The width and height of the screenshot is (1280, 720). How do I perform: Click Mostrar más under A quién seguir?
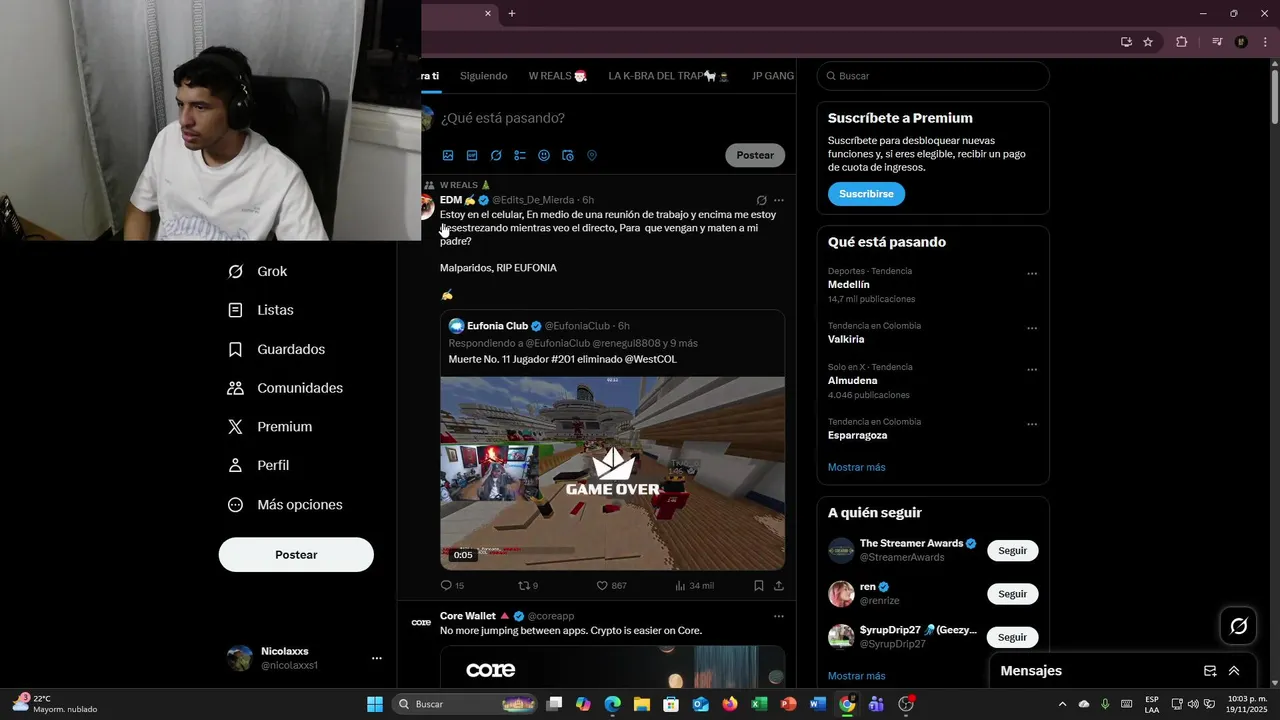(x=856, y=676)
